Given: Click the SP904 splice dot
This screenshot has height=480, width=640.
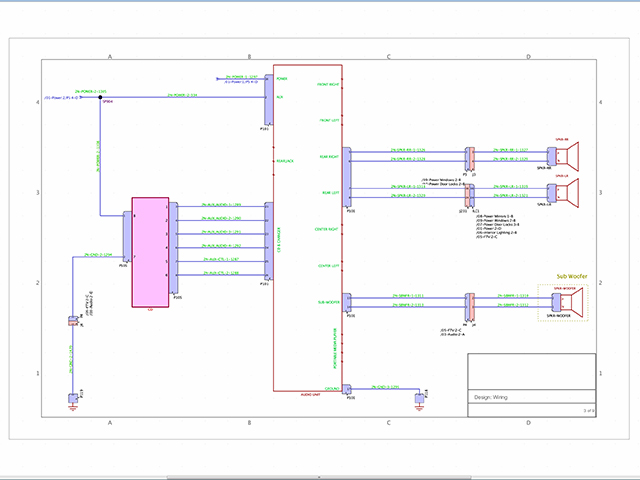Looking at the screenshot, I should pos(100,97).
